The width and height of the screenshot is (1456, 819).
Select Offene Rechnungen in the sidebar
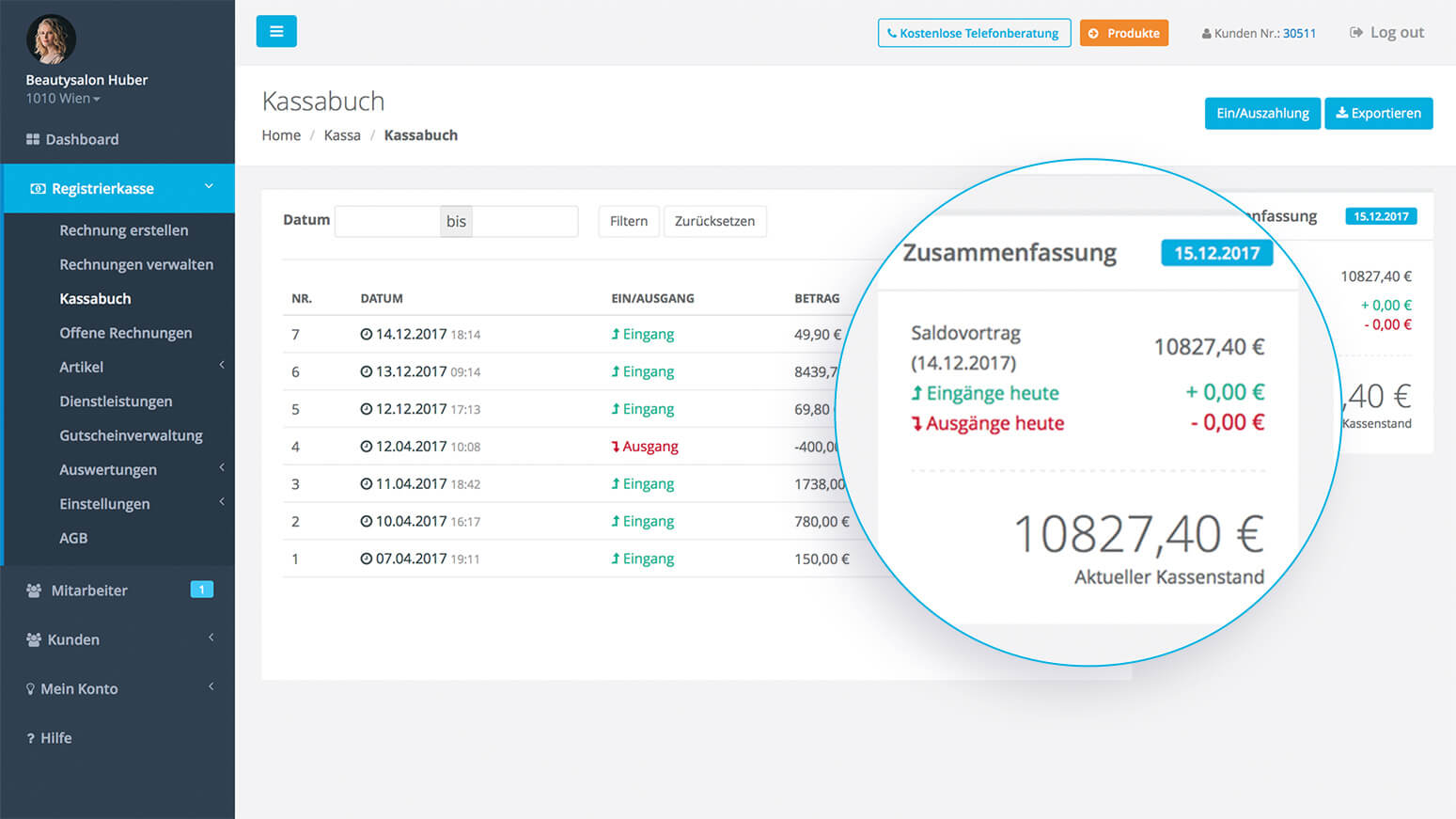pyautogui.click(x=126, y=332)
